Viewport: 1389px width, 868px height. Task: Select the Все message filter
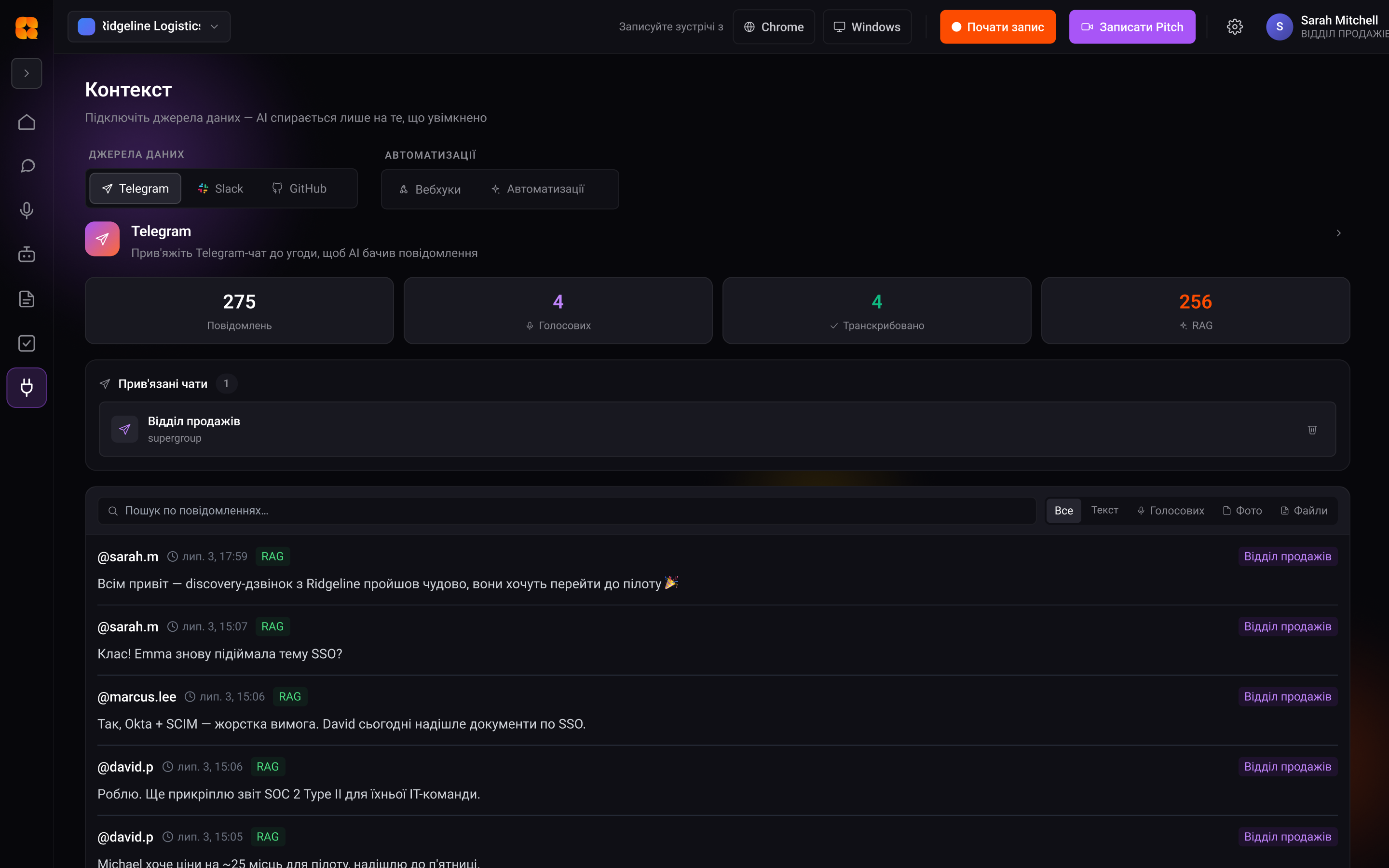coord(1063,510)
